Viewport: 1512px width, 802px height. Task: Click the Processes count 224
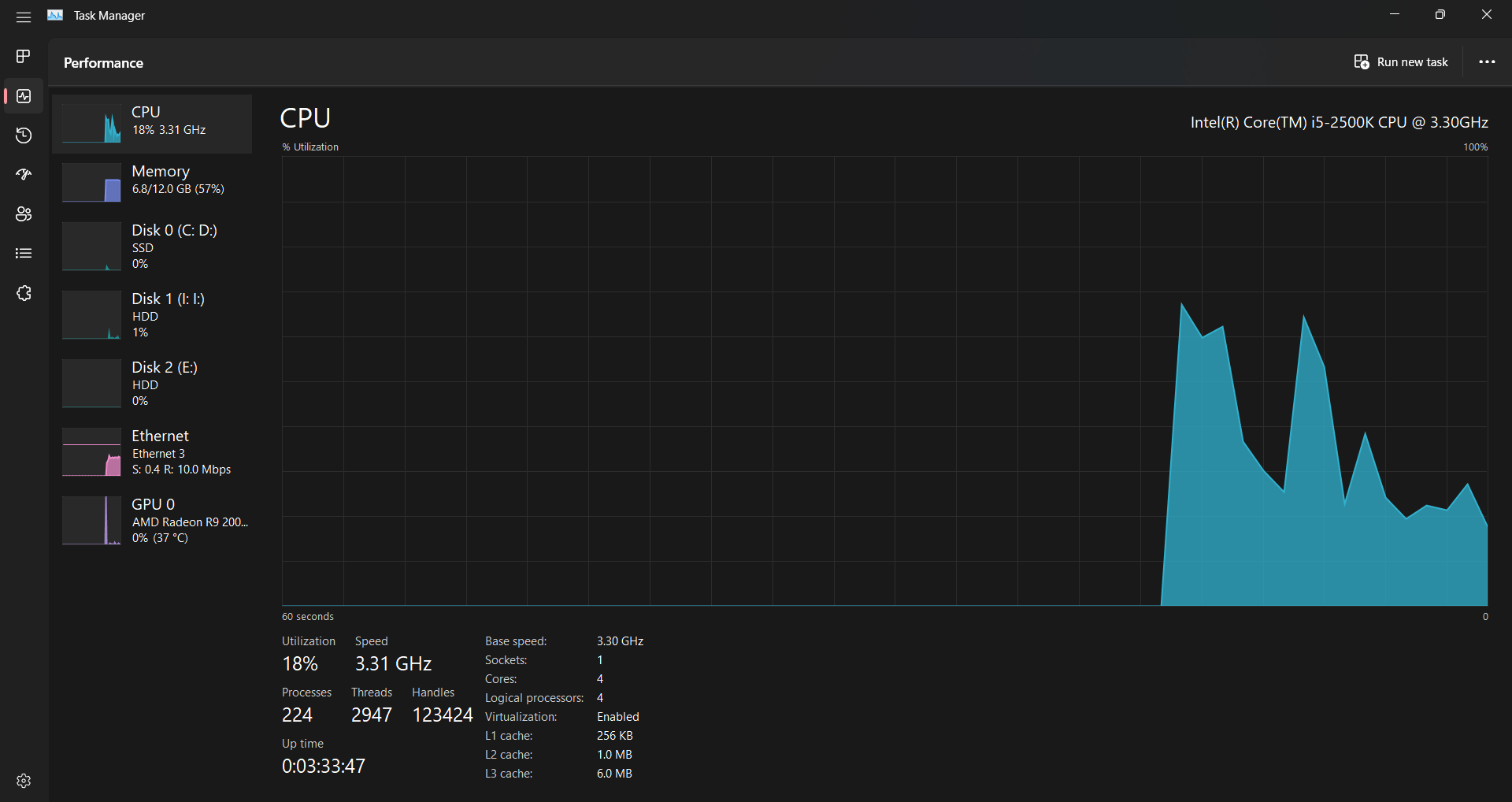pos(297,715)
